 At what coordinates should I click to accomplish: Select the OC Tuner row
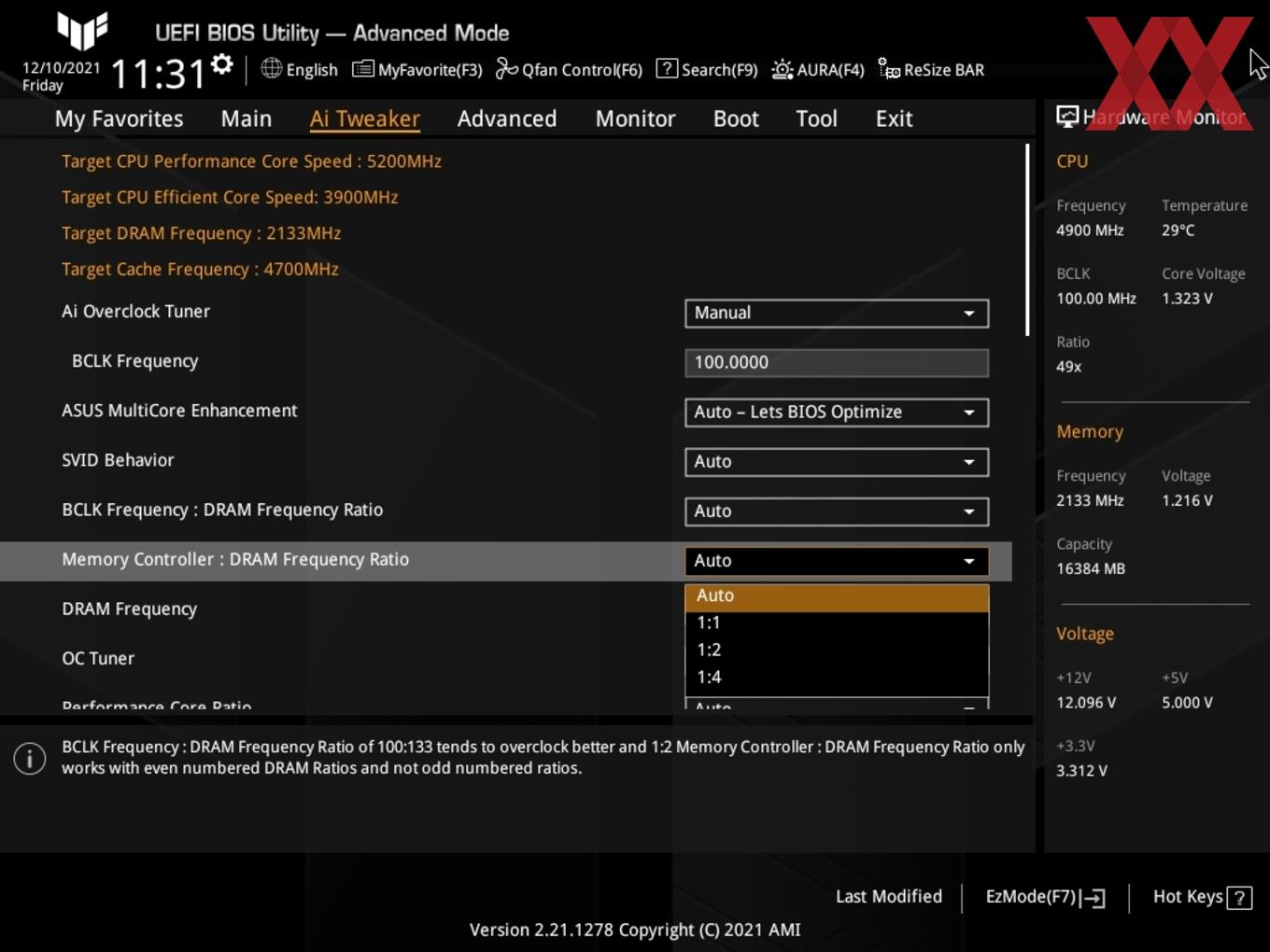[505, 658]
